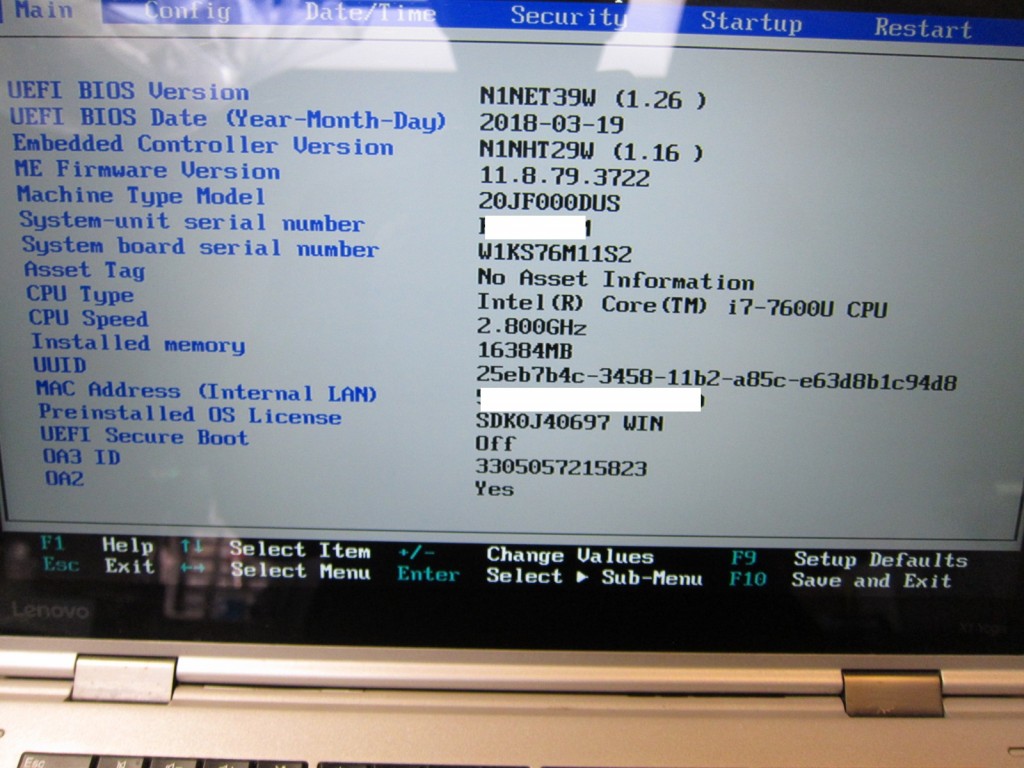Click Setup Defaults legend text
Image resolution: width=1024 pixels, height=768 pixels.
point(880,560)
